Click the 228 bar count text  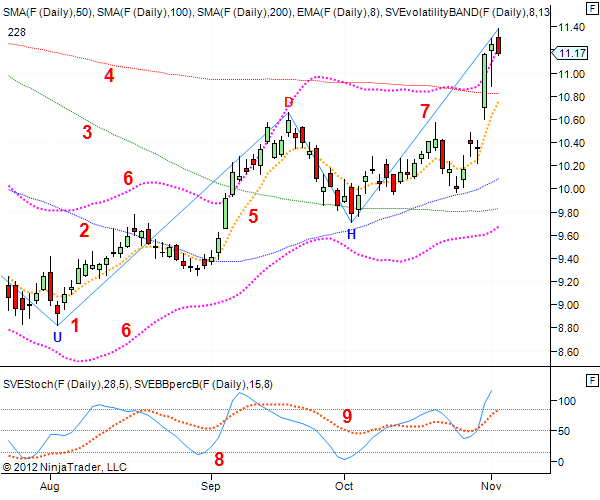(17, 32)
